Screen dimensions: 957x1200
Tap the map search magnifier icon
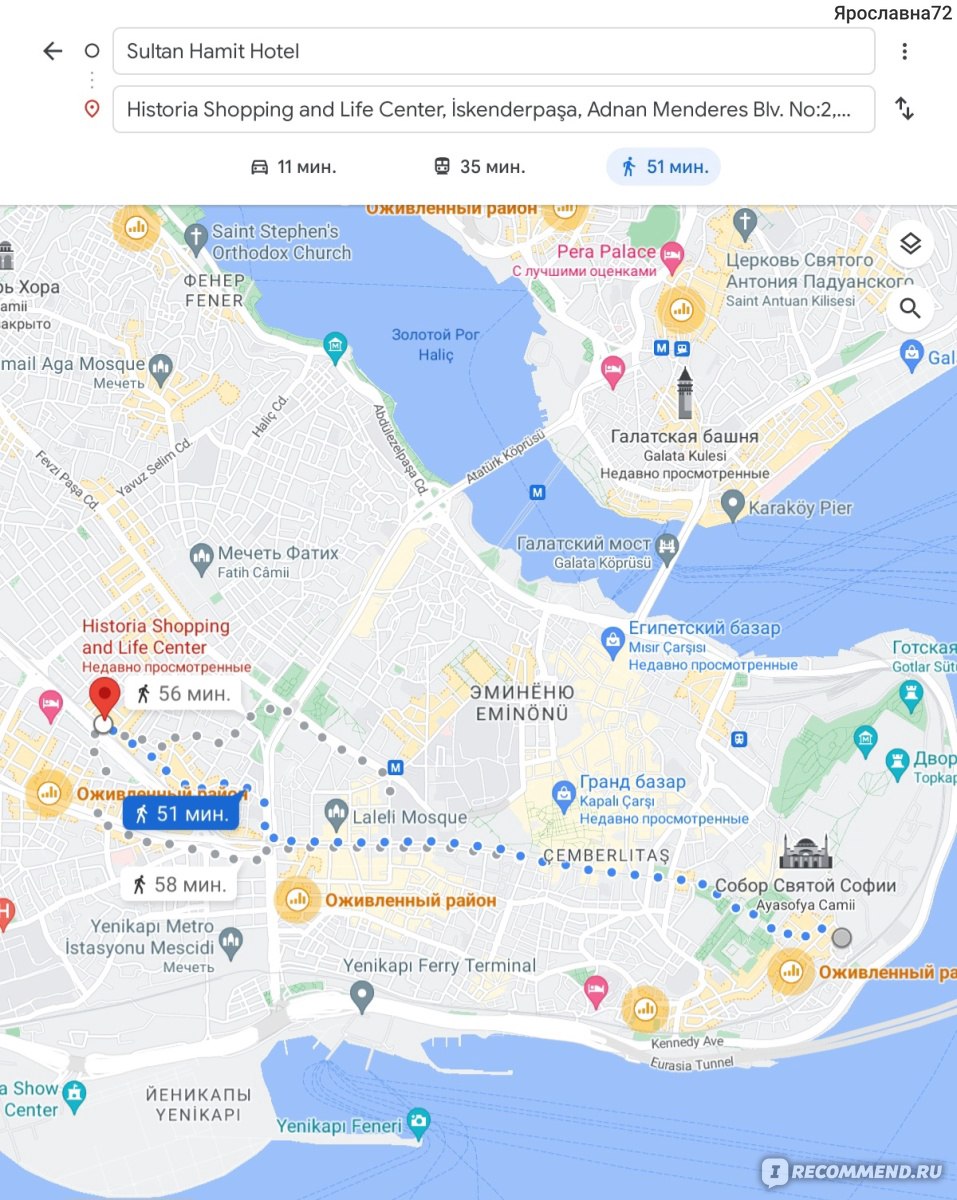tap(910, 308)
